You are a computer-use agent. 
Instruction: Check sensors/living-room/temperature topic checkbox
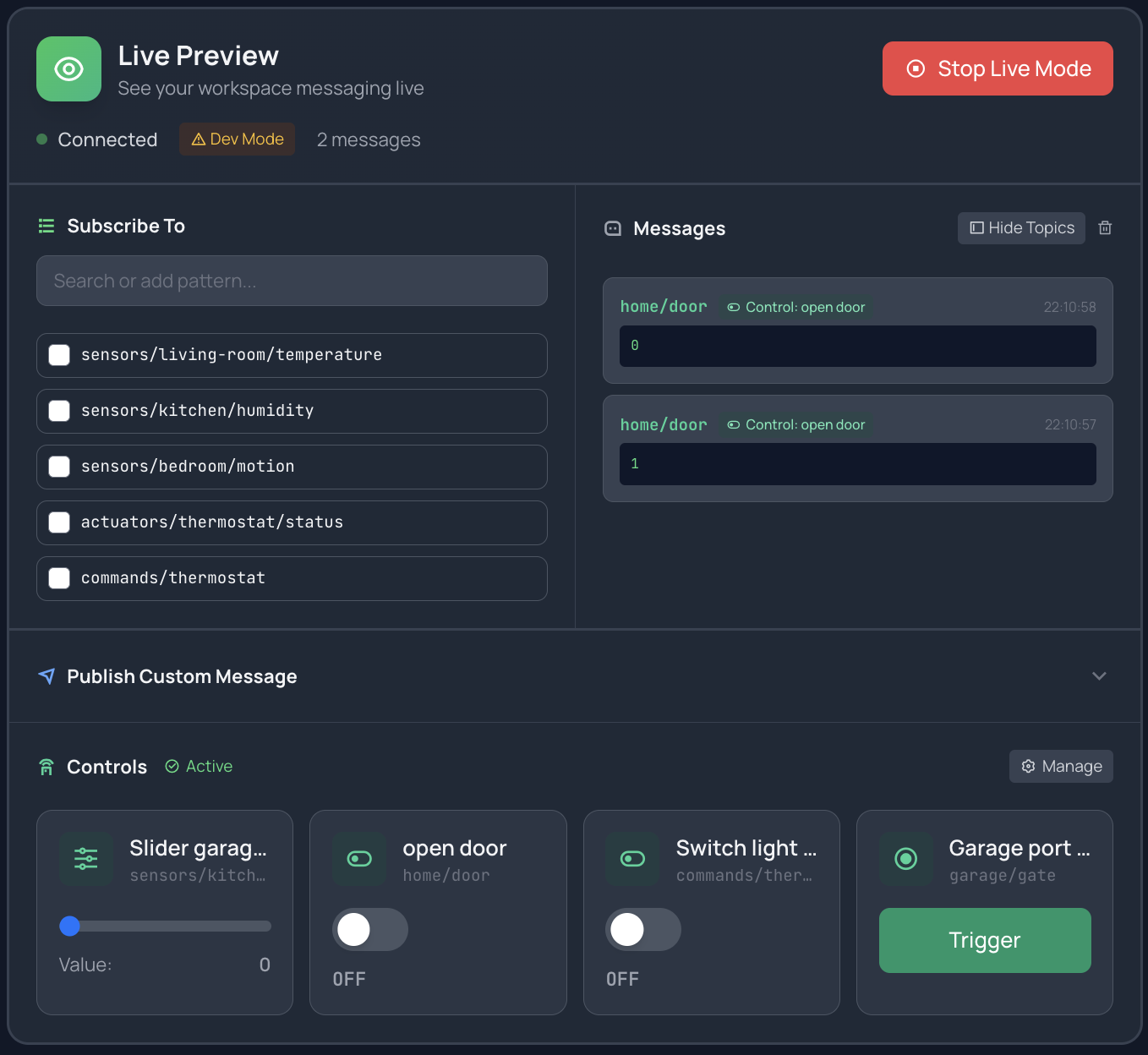click(x=59, y=355)
